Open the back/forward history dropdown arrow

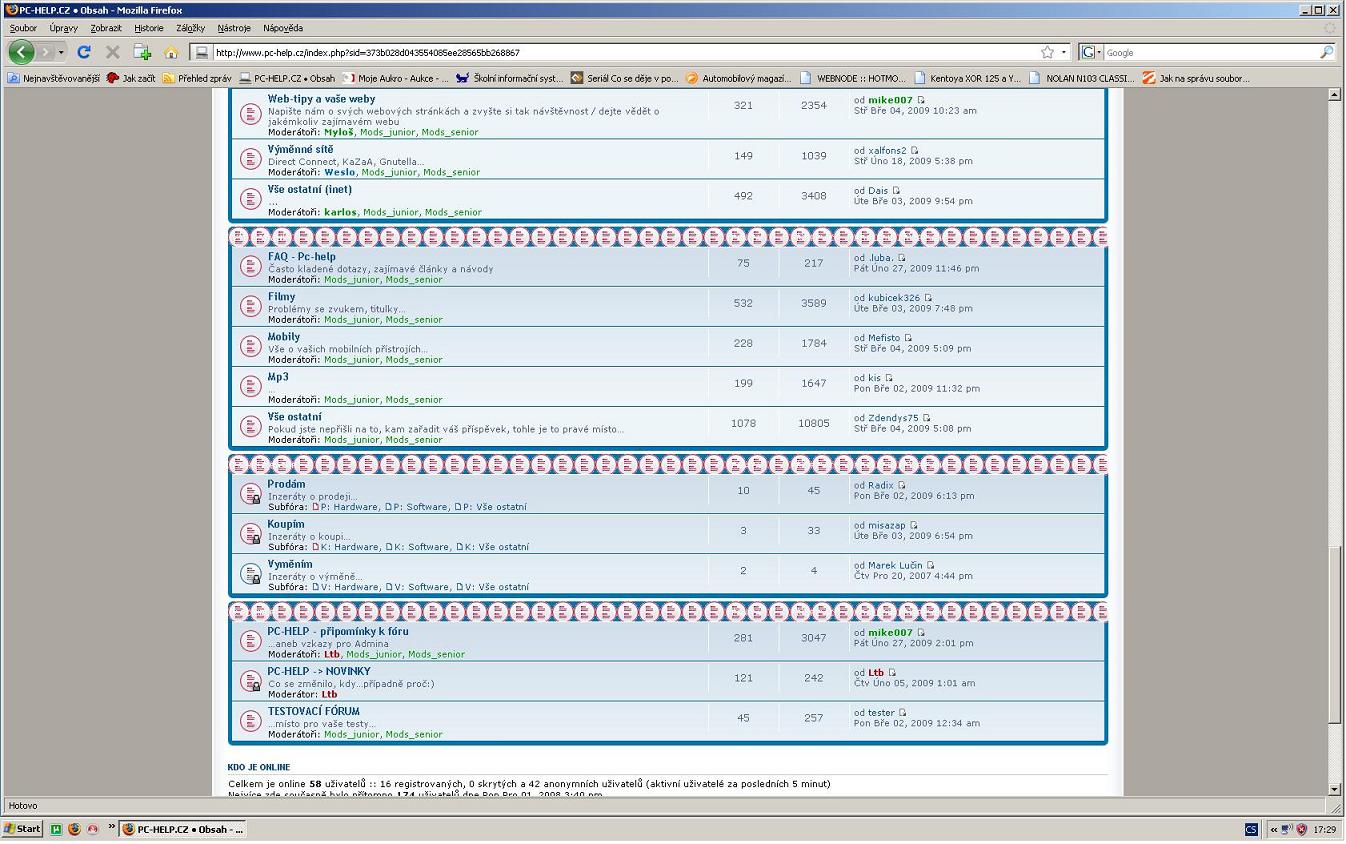pos(61,52)
